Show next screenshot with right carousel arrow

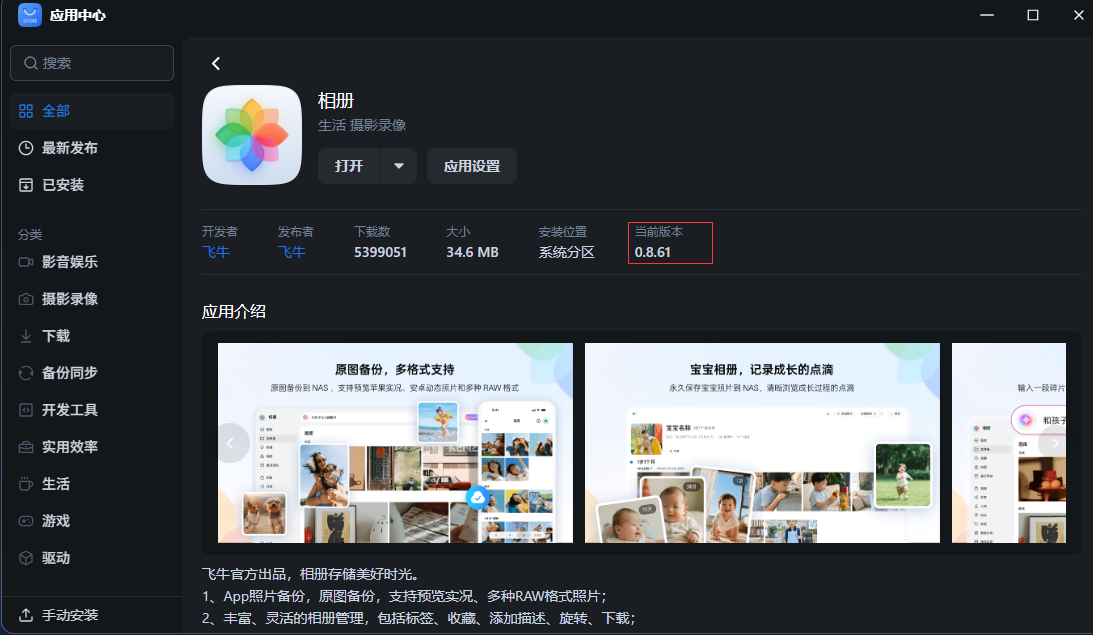tap(1054, 443)
